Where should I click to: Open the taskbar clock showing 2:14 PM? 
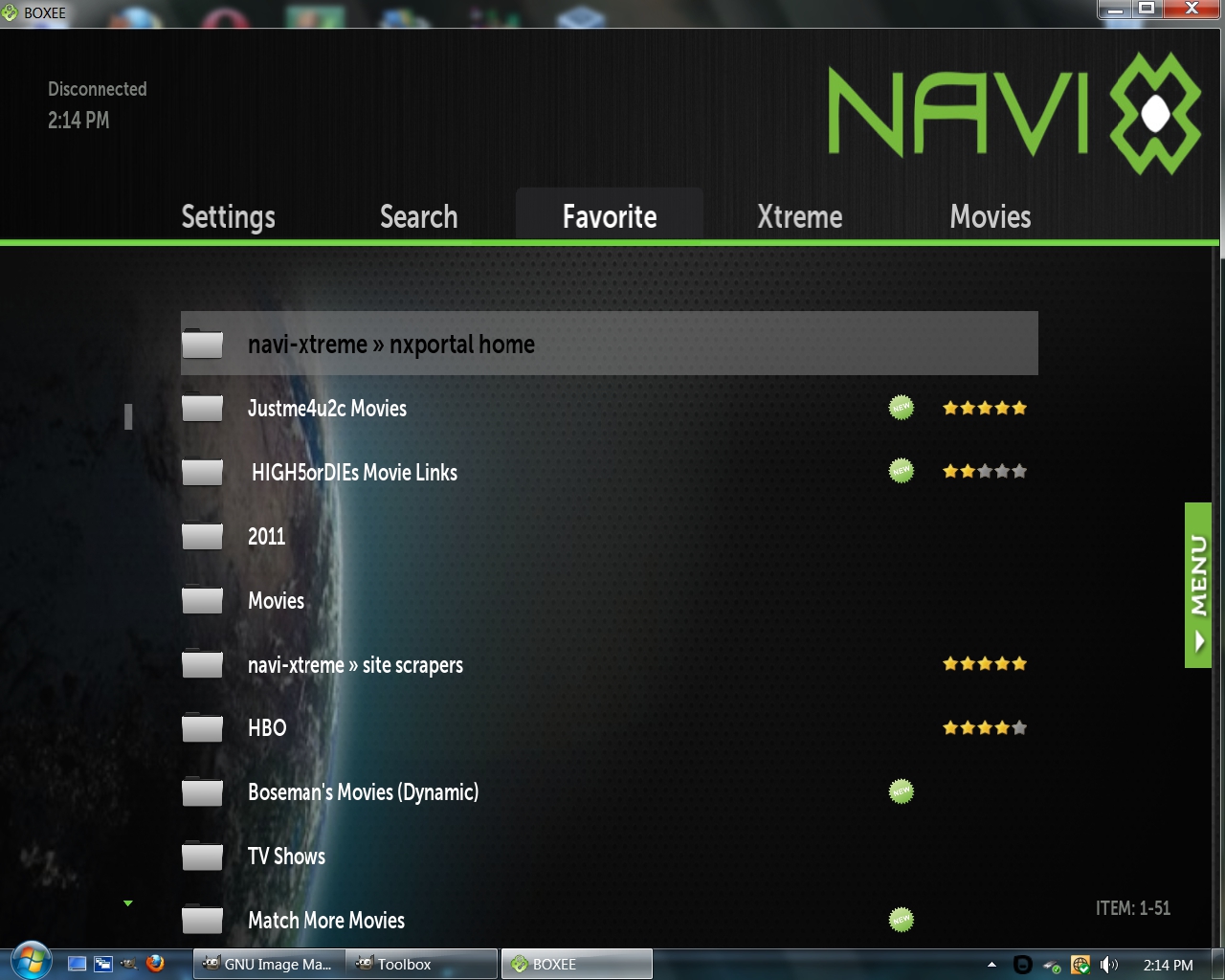[x=1169, y=965]
